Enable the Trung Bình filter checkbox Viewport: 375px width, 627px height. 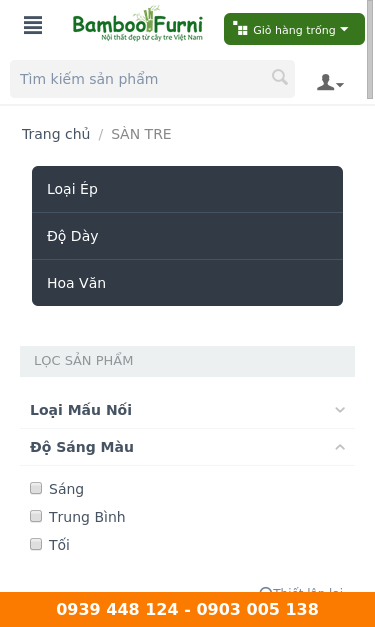[x=36, y=516]
